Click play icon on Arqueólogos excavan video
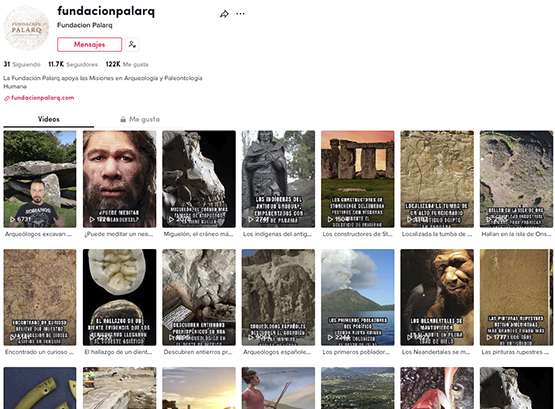 12,219
